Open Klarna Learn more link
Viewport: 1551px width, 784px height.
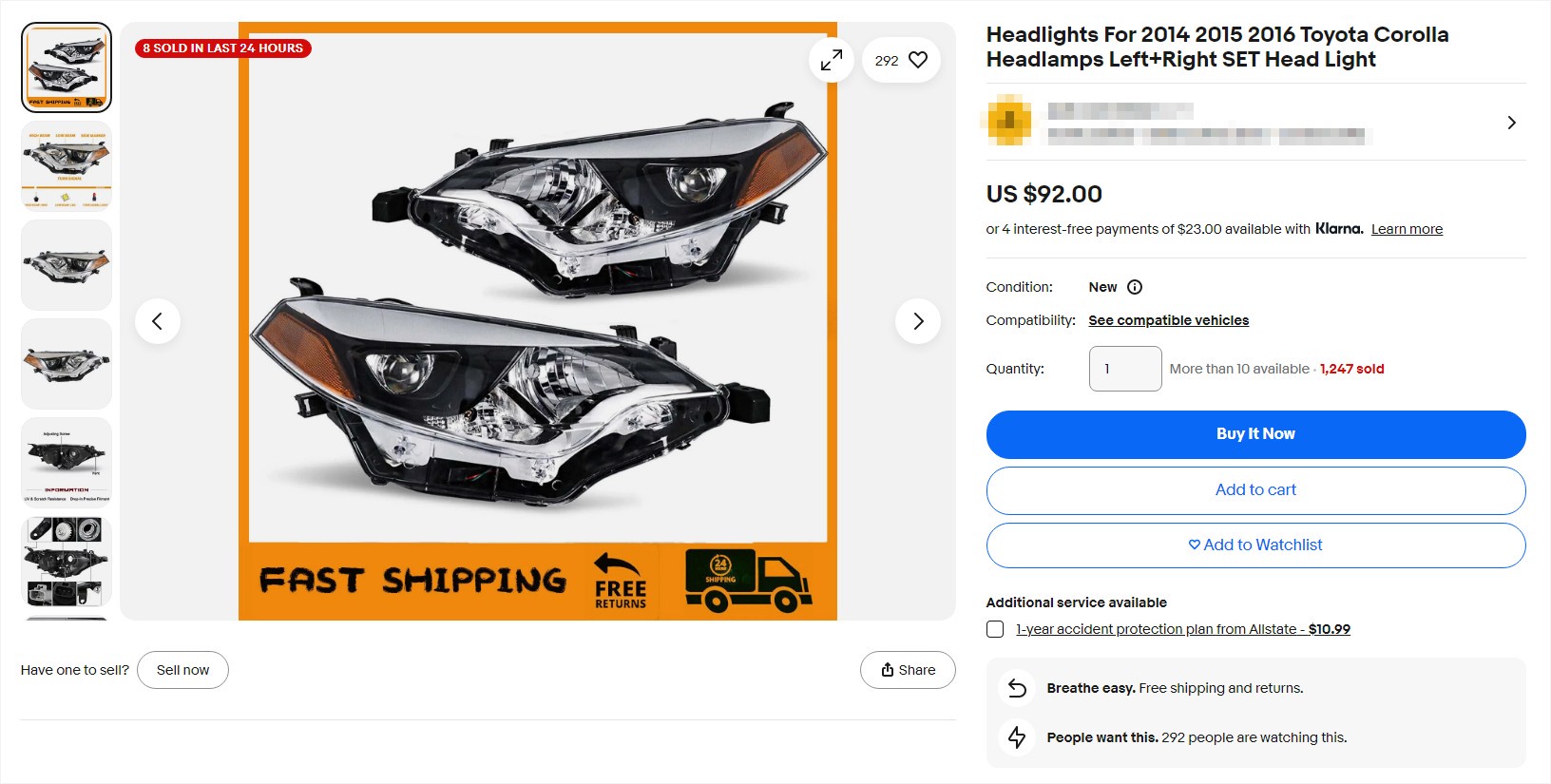point(1407,228)
